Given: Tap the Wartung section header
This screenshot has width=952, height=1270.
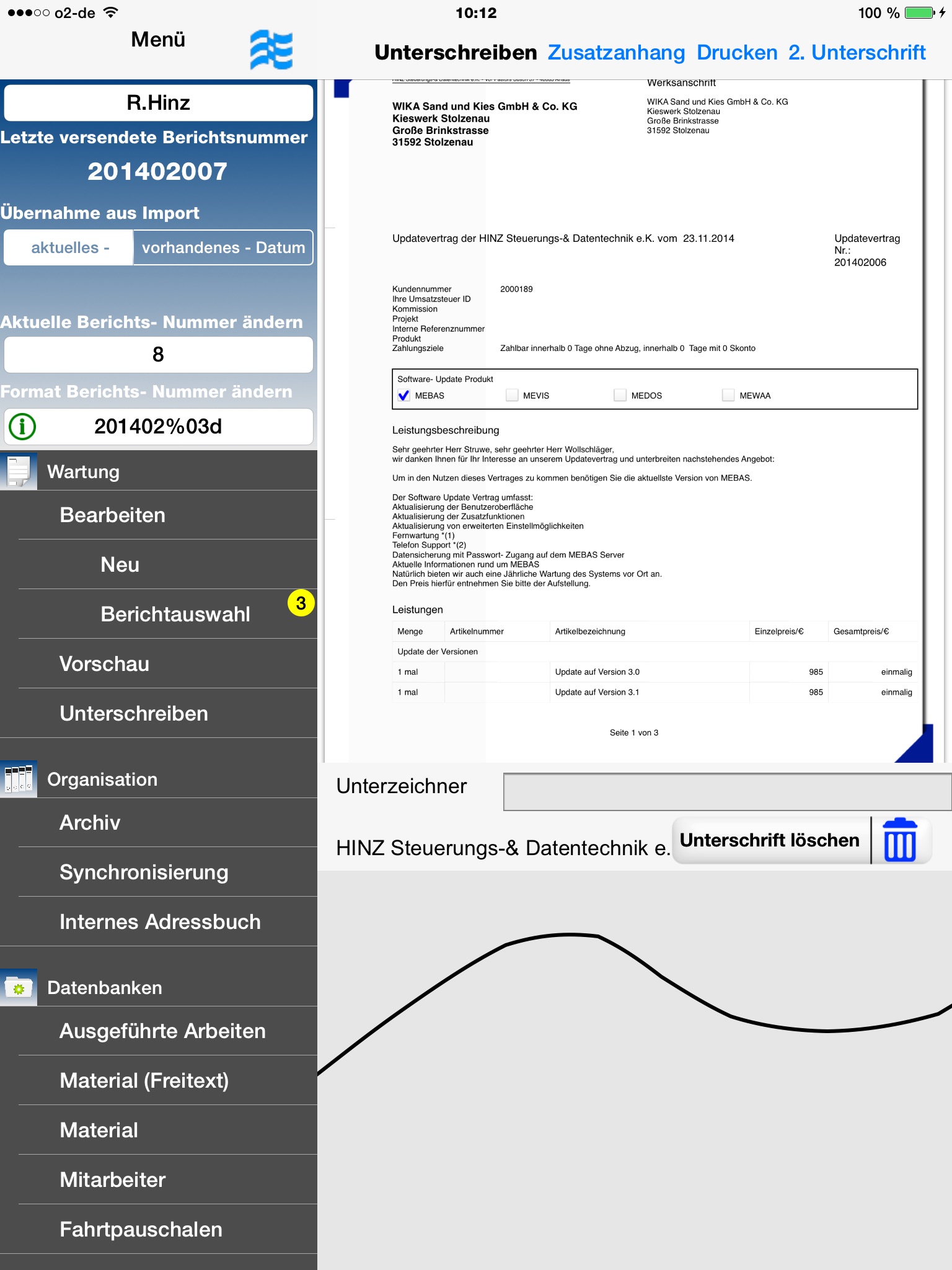Looking at the screenshot, I should [159, 471].
